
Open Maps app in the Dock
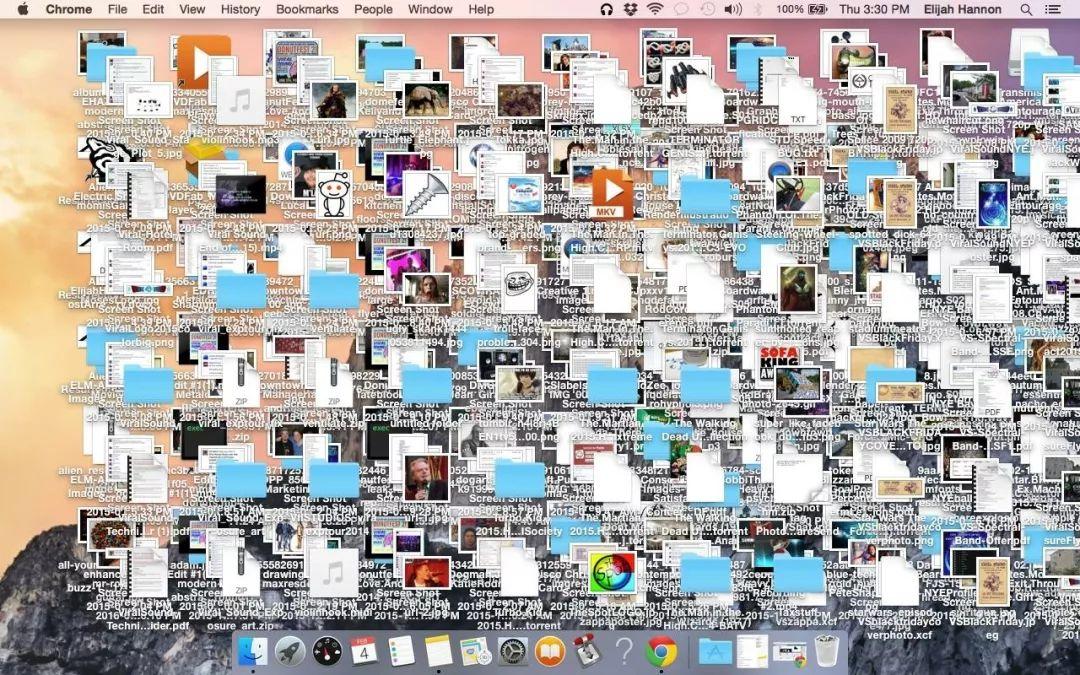(475, 650)
